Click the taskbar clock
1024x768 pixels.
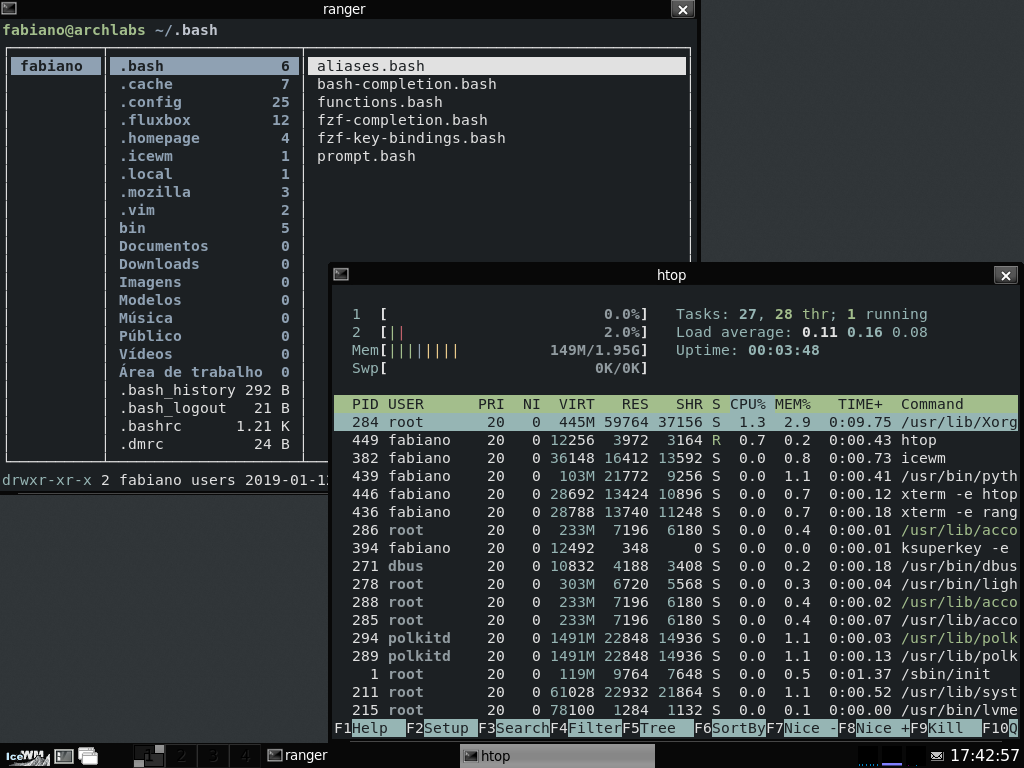point(984,756)
